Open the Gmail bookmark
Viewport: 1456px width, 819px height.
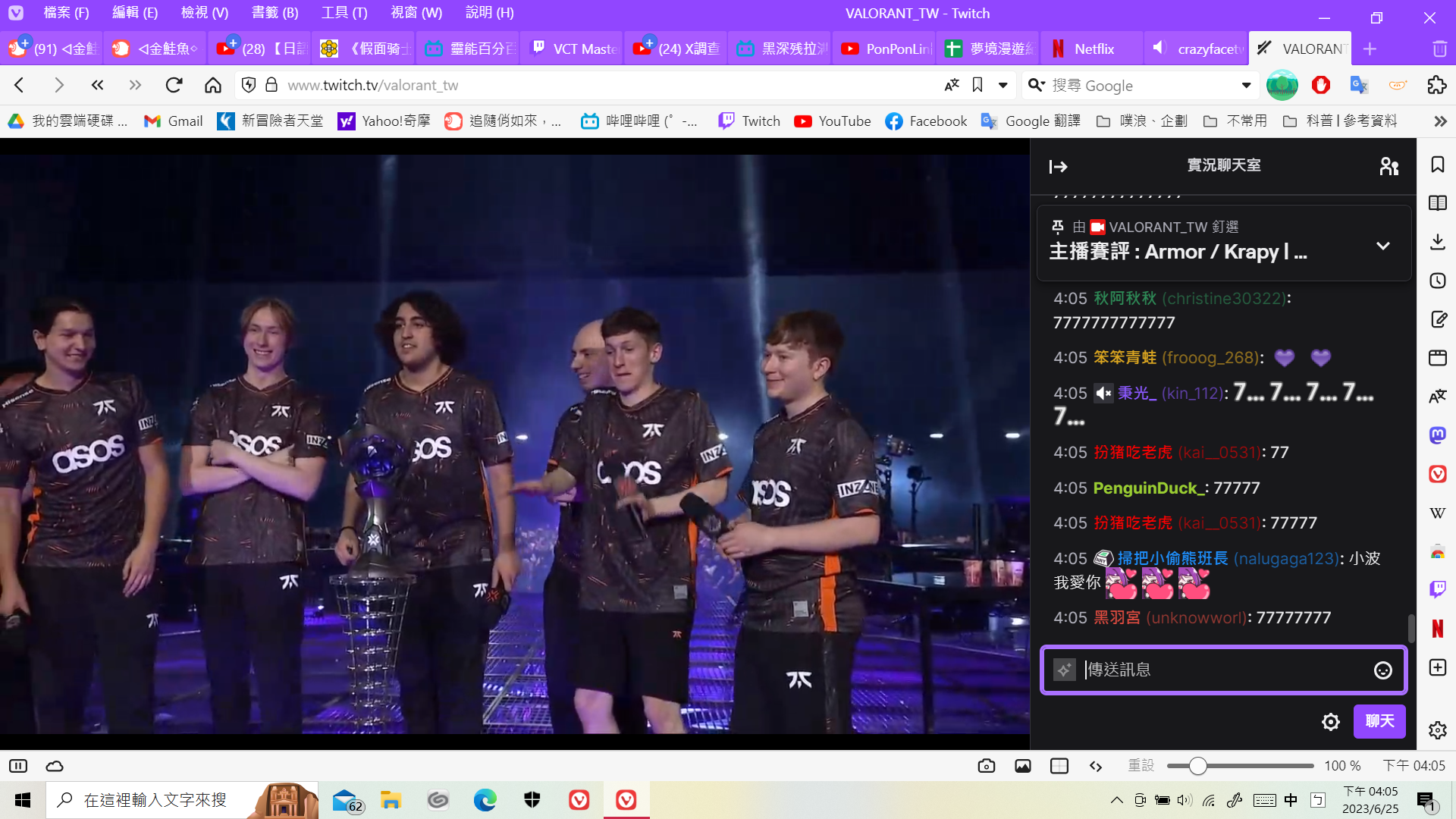[x=174, y=121]
